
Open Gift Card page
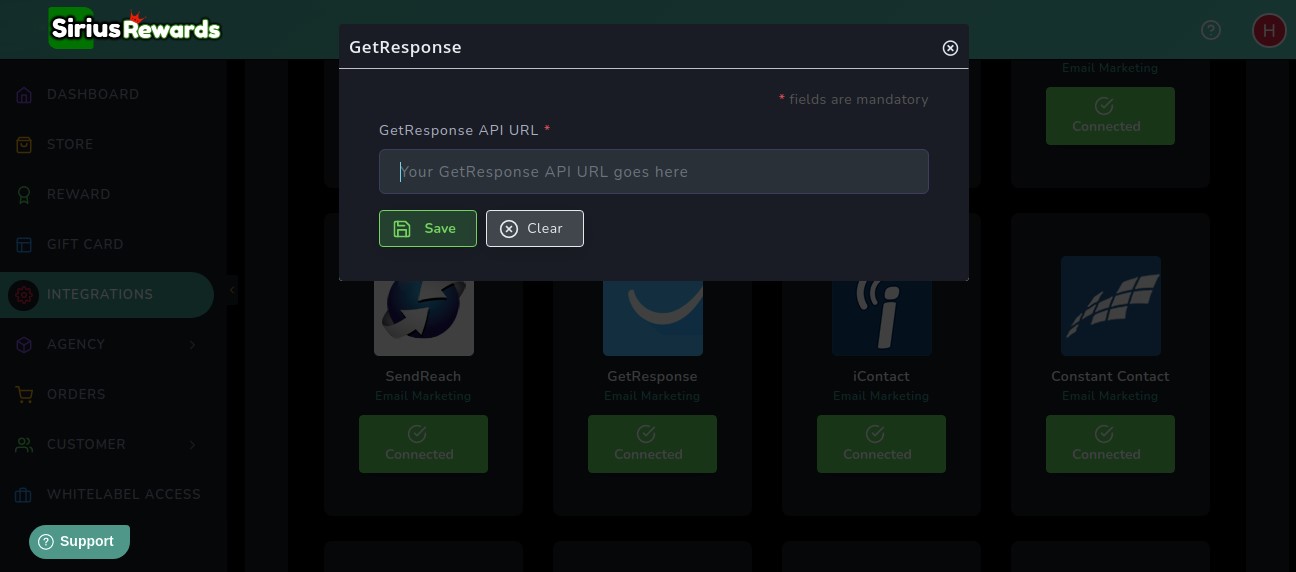point(85,244)
